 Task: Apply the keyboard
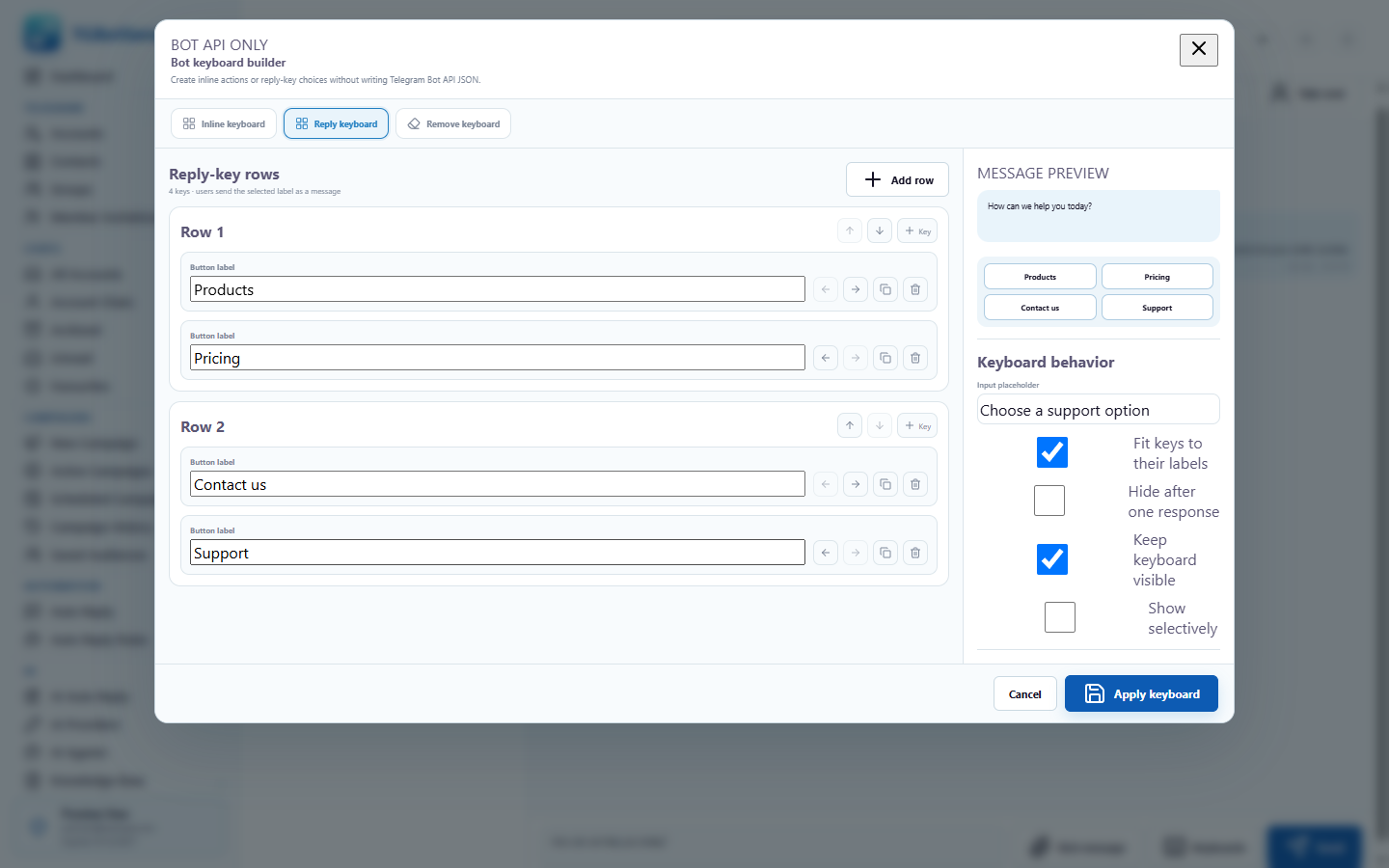1141,693
